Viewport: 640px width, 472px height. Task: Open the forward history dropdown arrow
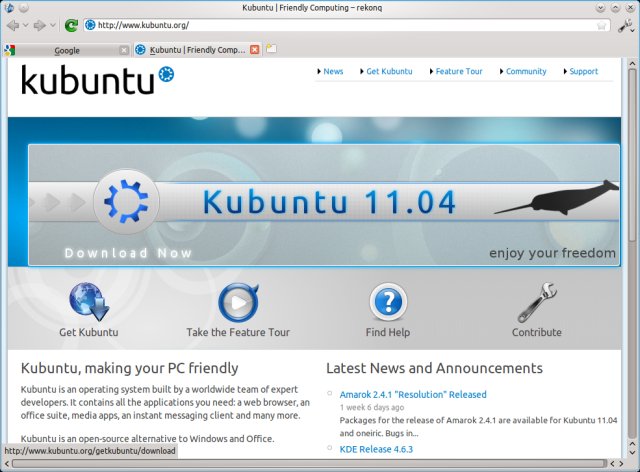[53, 25]
